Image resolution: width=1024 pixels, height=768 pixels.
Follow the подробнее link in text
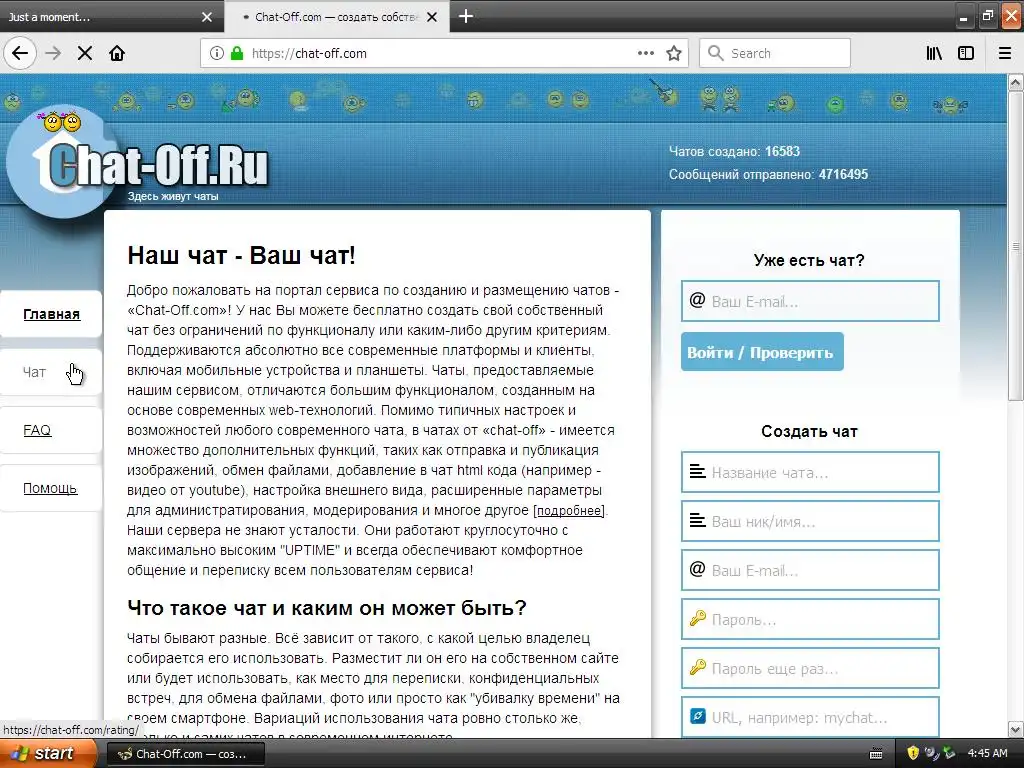click(x=570, y=511)
